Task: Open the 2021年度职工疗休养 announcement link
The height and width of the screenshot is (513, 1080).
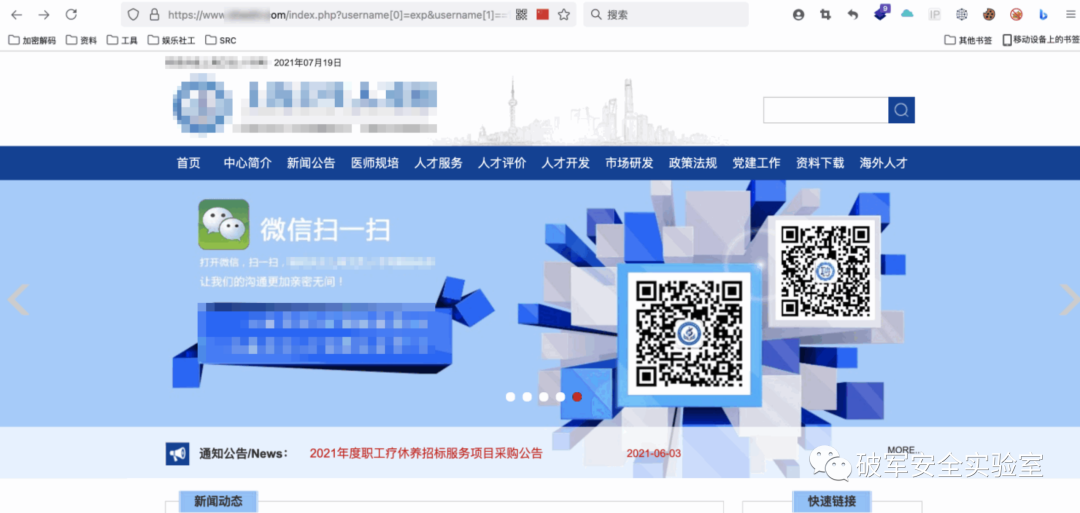Action: [x=426, y=453]
